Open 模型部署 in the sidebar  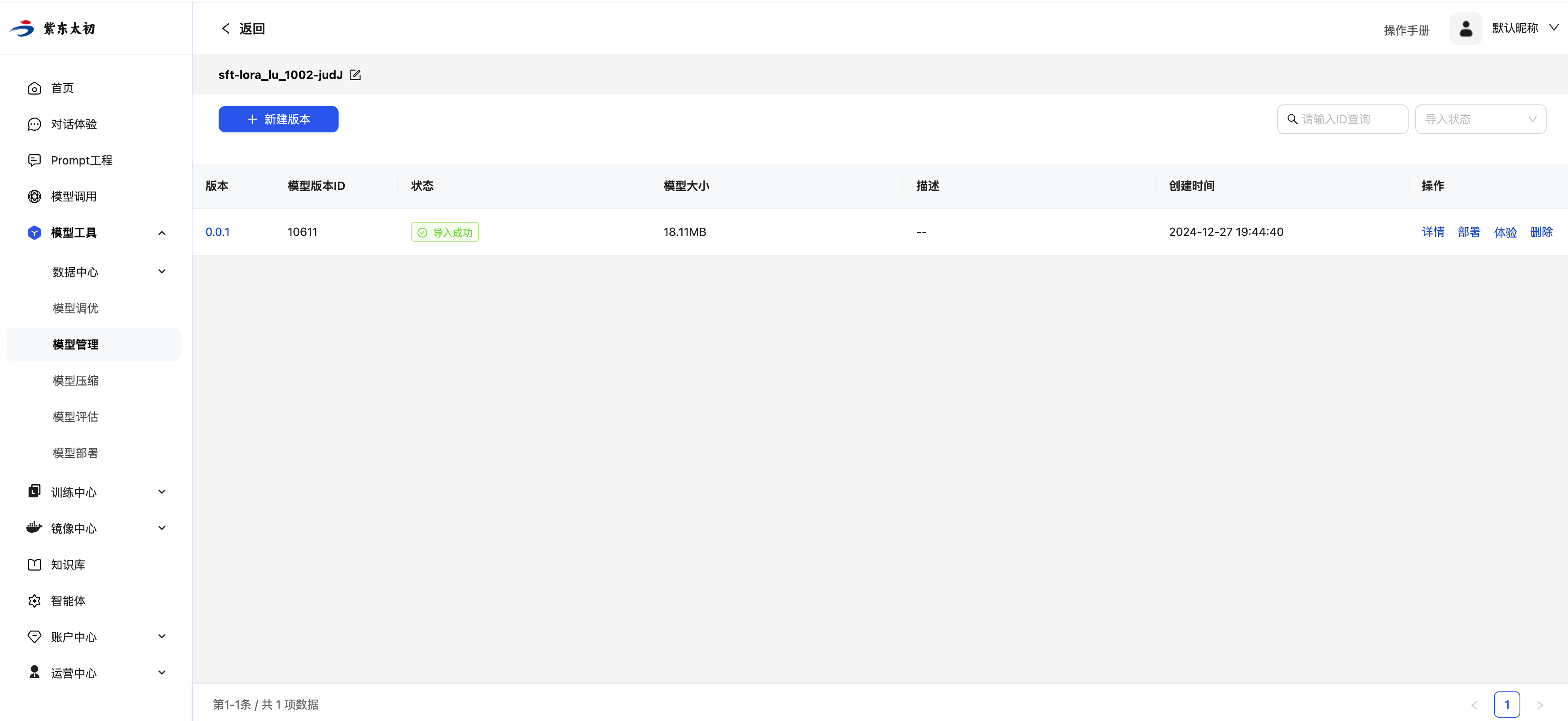[76, 453]
